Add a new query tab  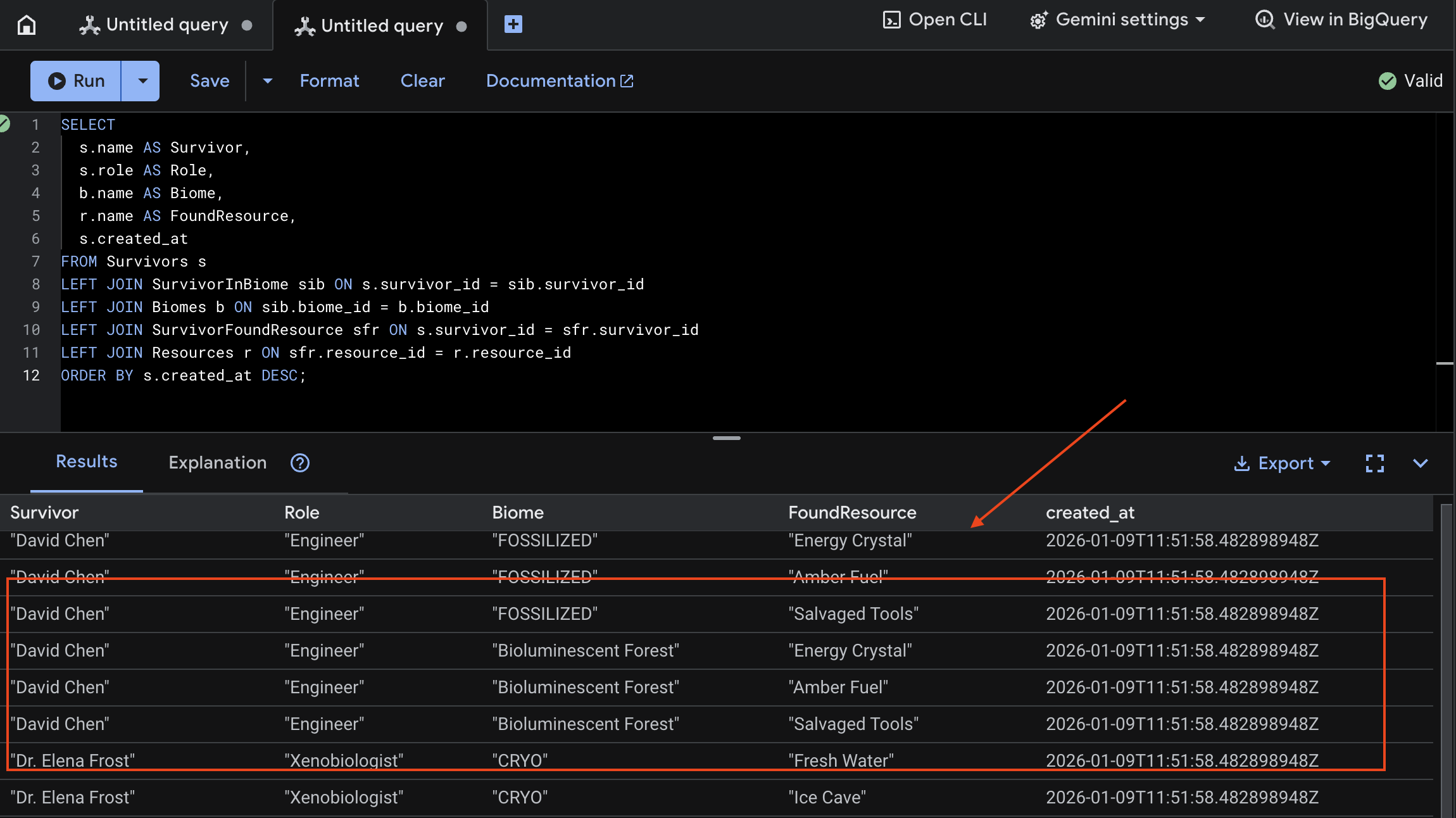tap(513, 25)
